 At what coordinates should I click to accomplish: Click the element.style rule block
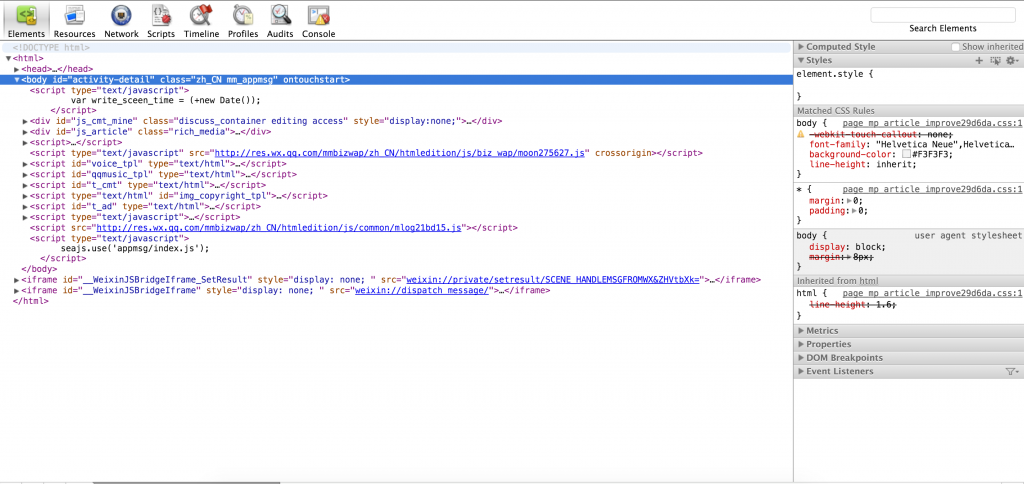909,85
